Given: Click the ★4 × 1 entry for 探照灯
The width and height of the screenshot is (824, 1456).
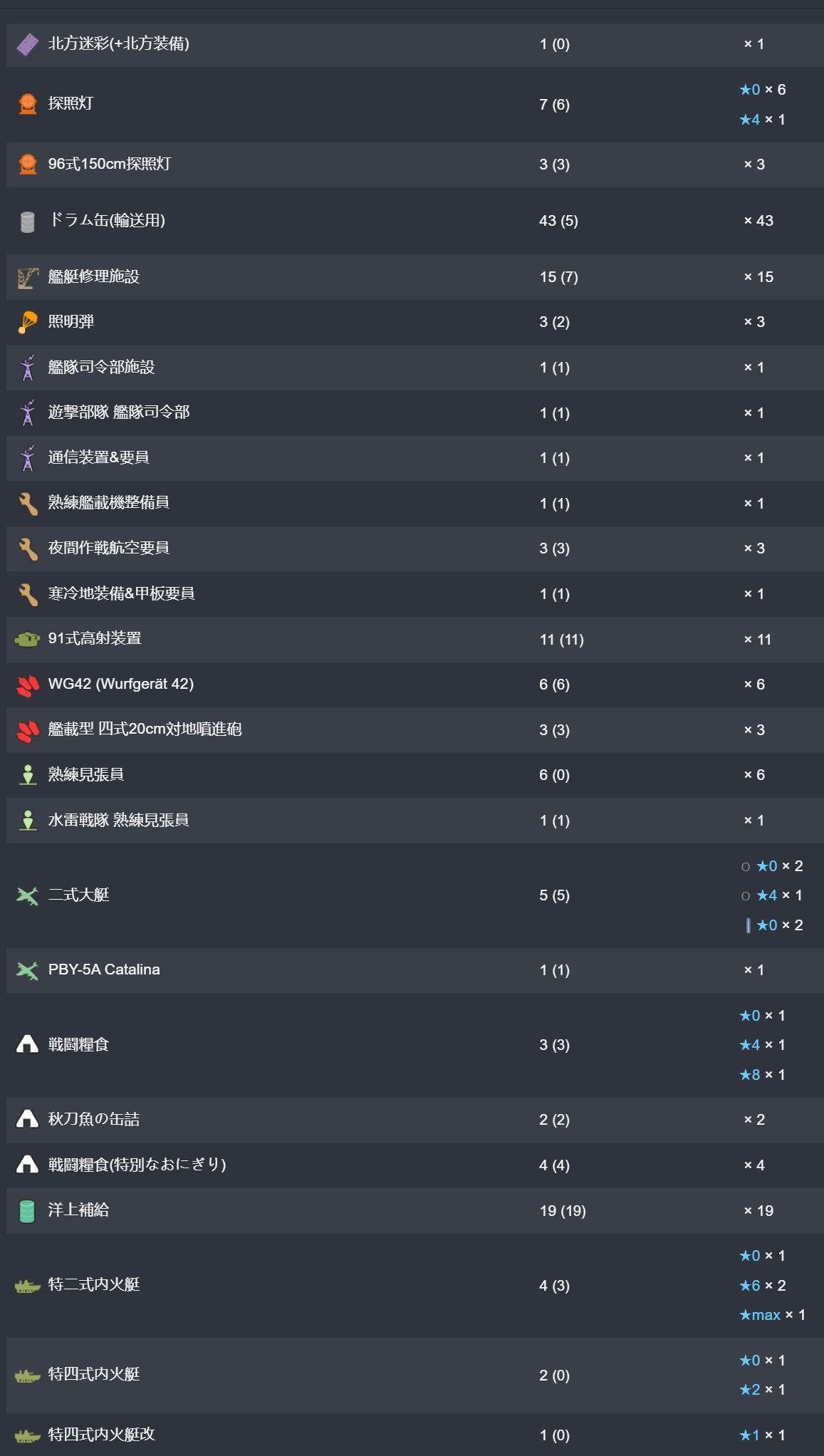Looking at the screenshot, I should (x=762, y=120).
